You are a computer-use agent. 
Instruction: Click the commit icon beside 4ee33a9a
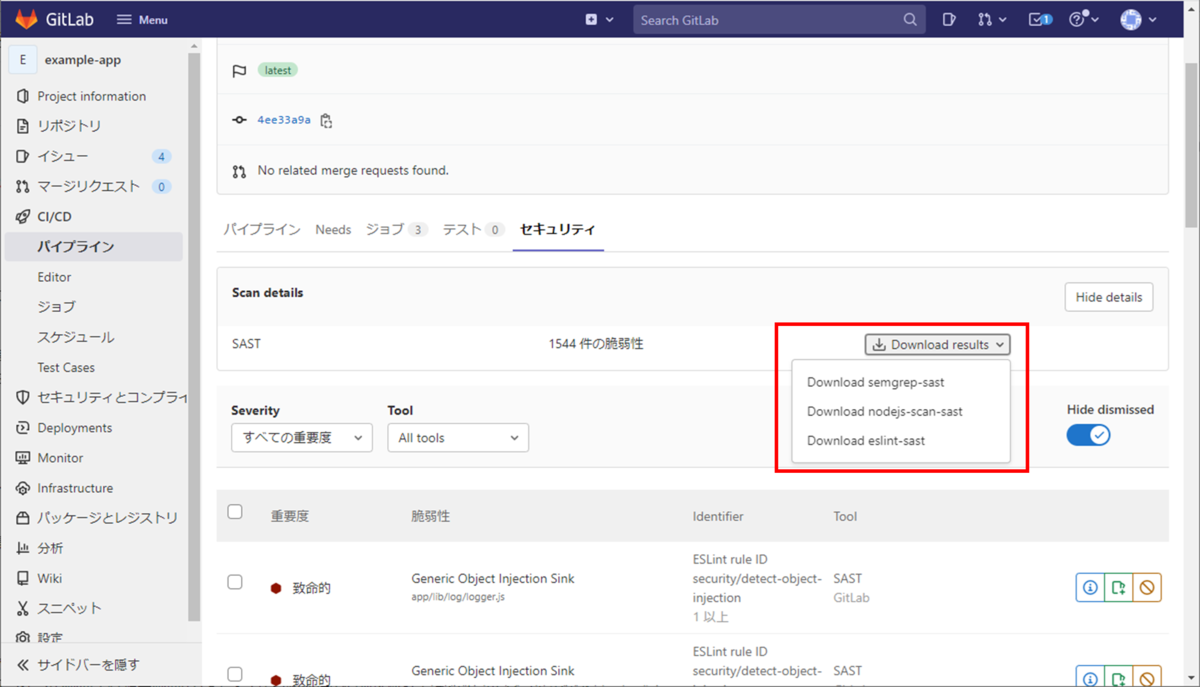[239, 120]
